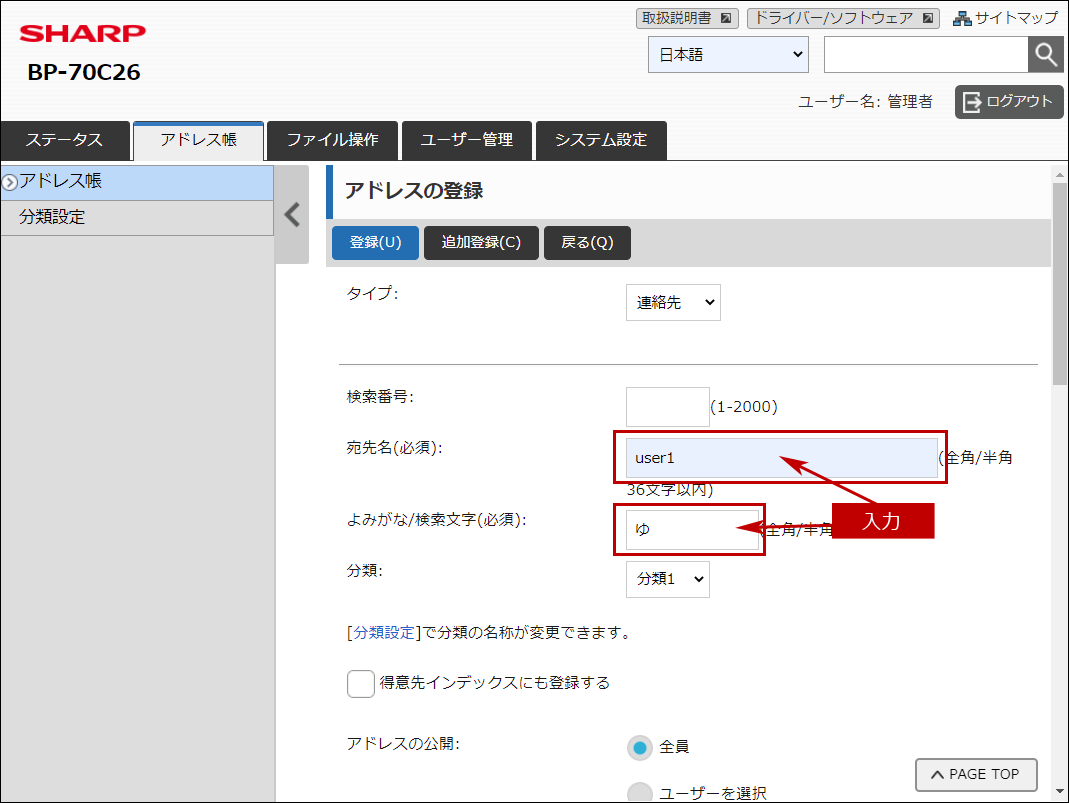Image resolution: width=1069 pixels, height=803 pixels.
Task: Open the 分類設定 hyperlink in the note
Action: point(384,633)
